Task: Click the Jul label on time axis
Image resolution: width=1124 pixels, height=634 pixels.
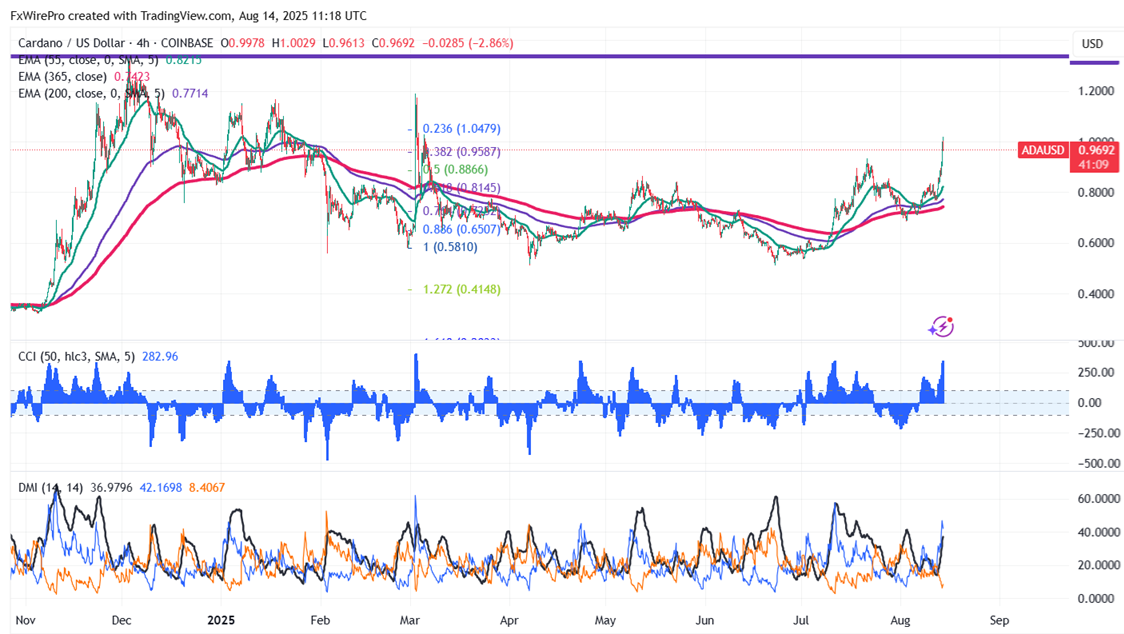Action: (801, 620)
